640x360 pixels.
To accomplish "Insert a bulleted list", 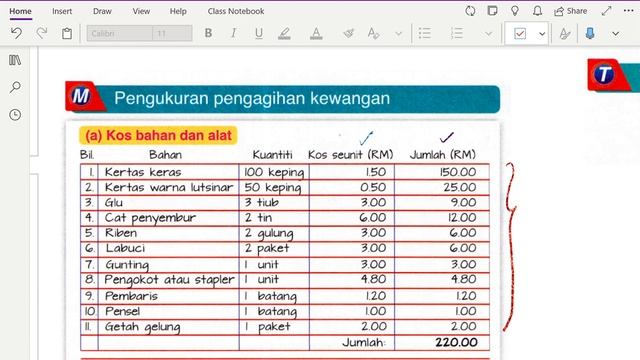I will pos(424,33).
